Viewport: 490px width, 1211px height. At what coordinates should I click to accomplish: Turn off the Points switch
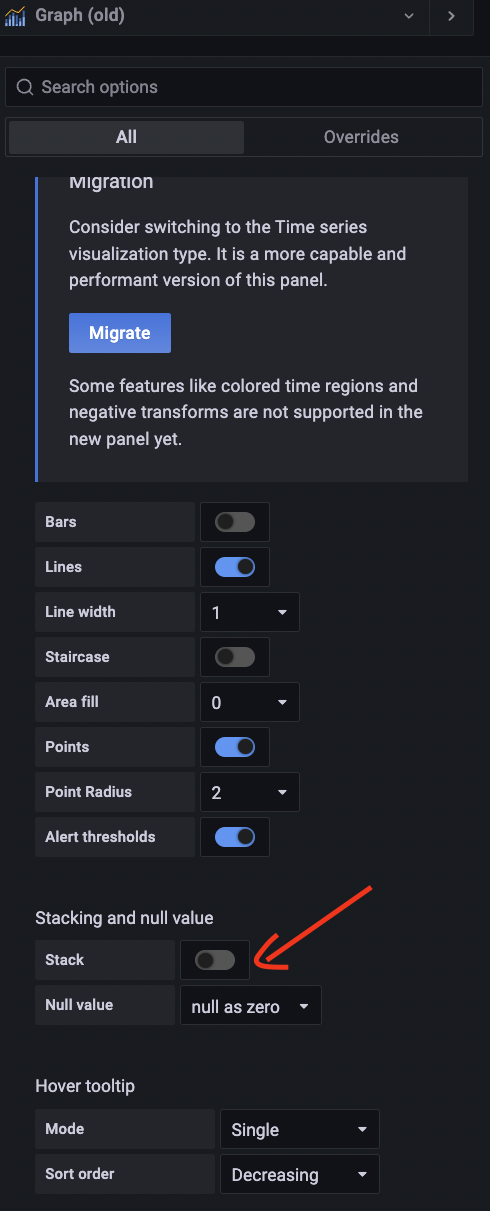pos(235,747)
